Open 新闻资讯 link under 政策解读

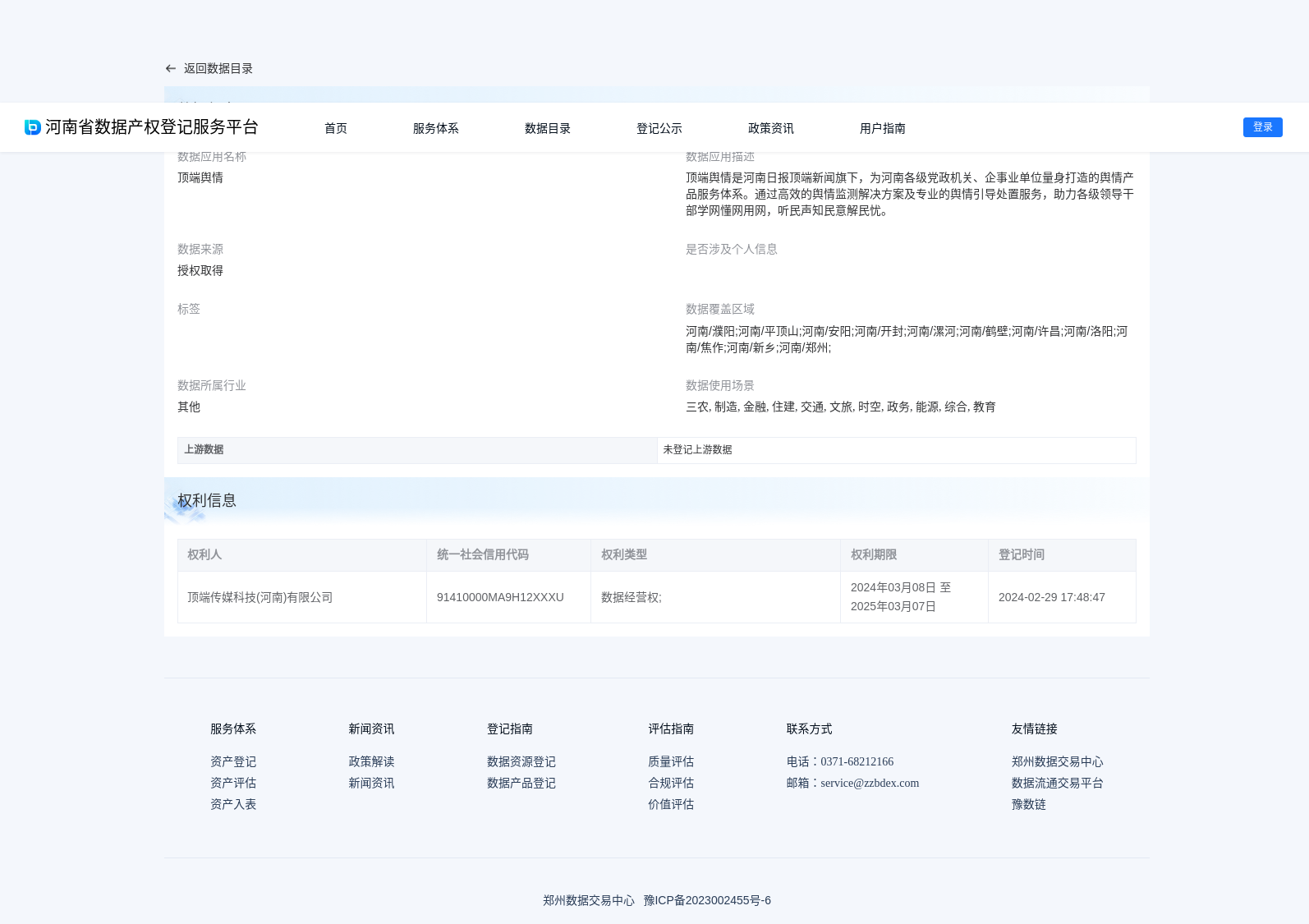(371, 784)
